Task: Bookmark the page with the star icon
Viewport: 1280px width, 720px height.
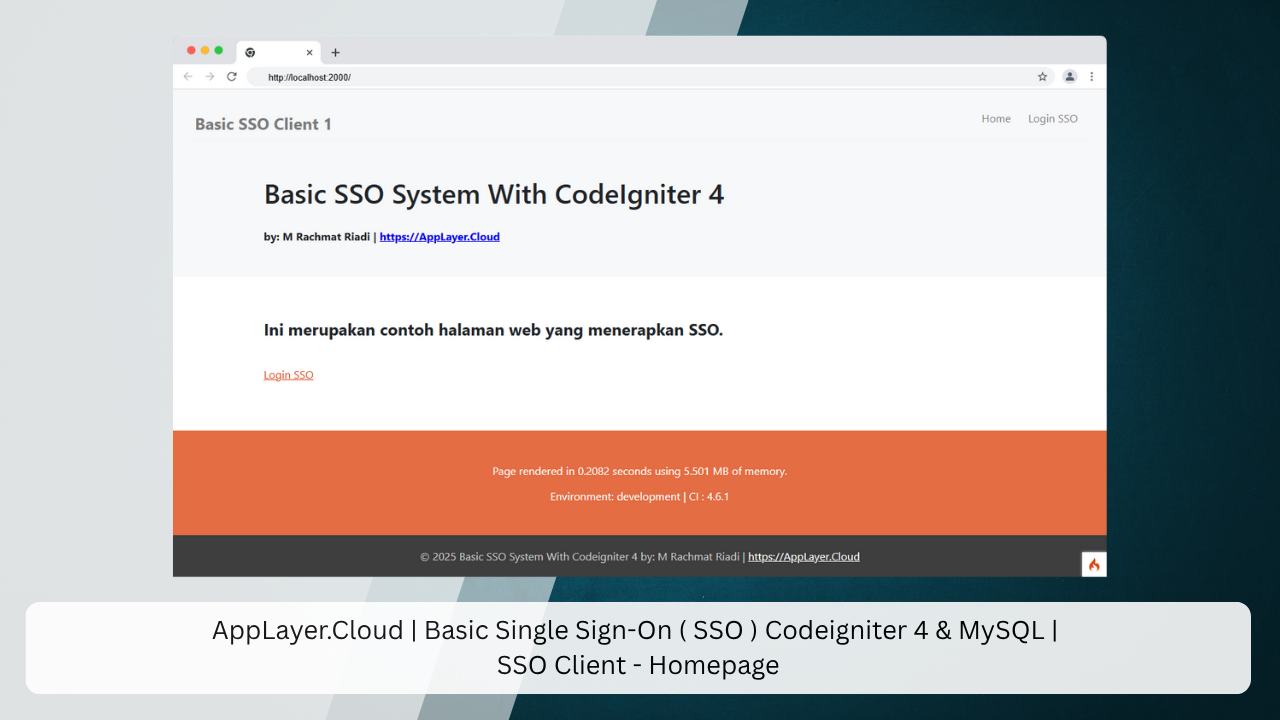Action: tap(1042, 77)
